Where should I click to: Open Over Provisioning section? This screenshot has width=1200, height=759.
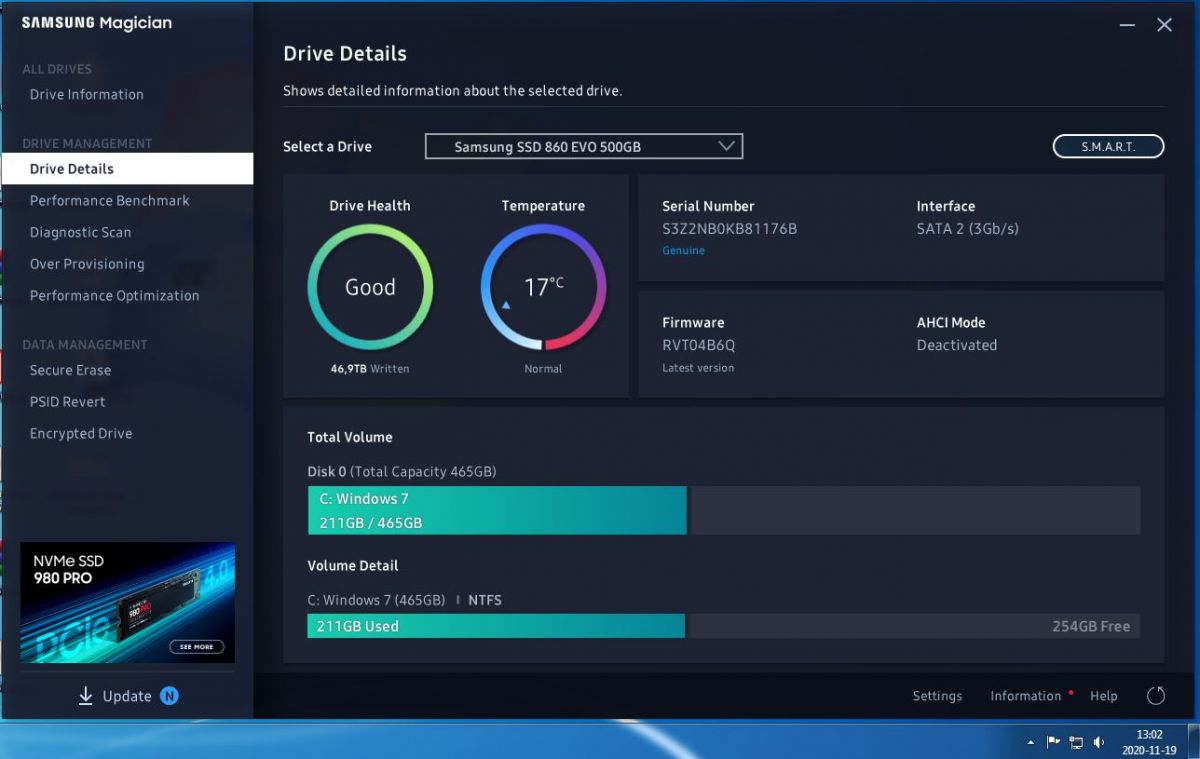point(87,264)
